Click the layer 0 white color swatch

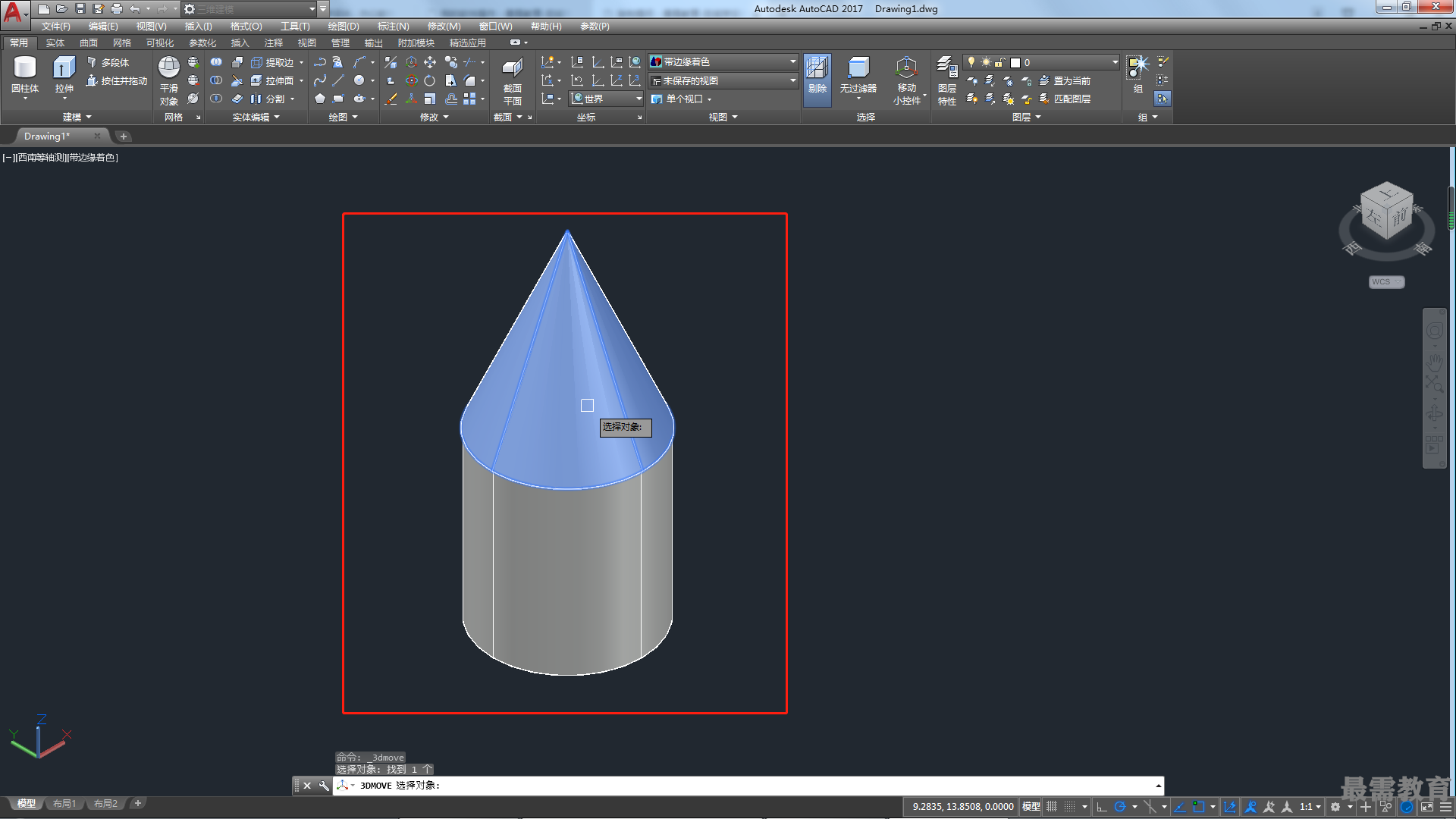(1015, 63)
